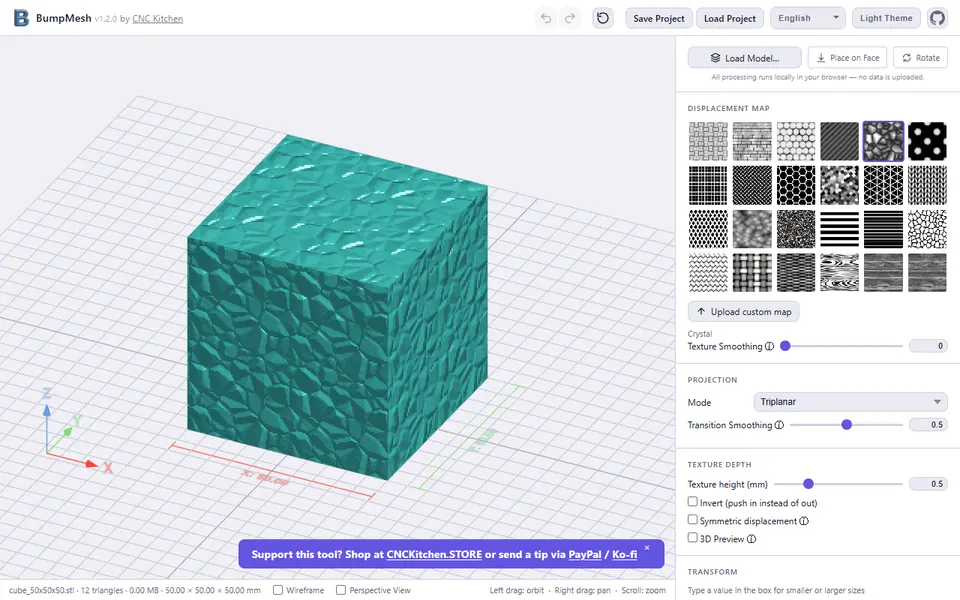Select the zigzag waves displacement map
The width and height of the screenshot is (960, 600).
coord(708,272)
